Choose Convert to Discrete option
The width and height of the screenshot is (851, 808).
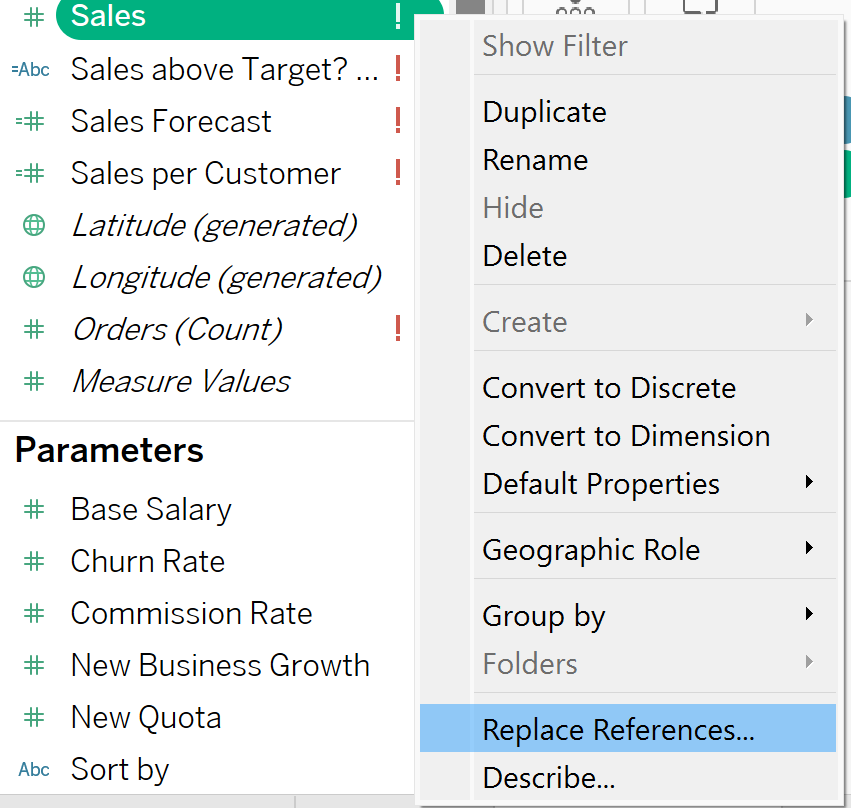point(609,388)
